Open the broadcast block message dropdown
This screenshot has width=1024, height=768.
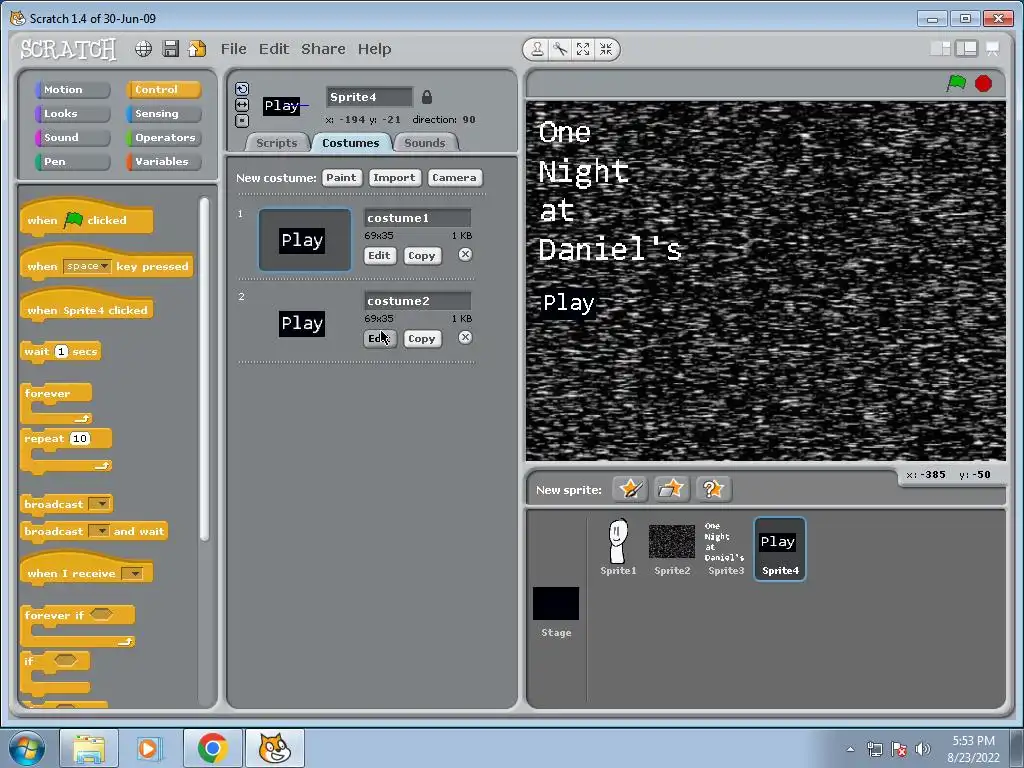[x=99, y=504]
